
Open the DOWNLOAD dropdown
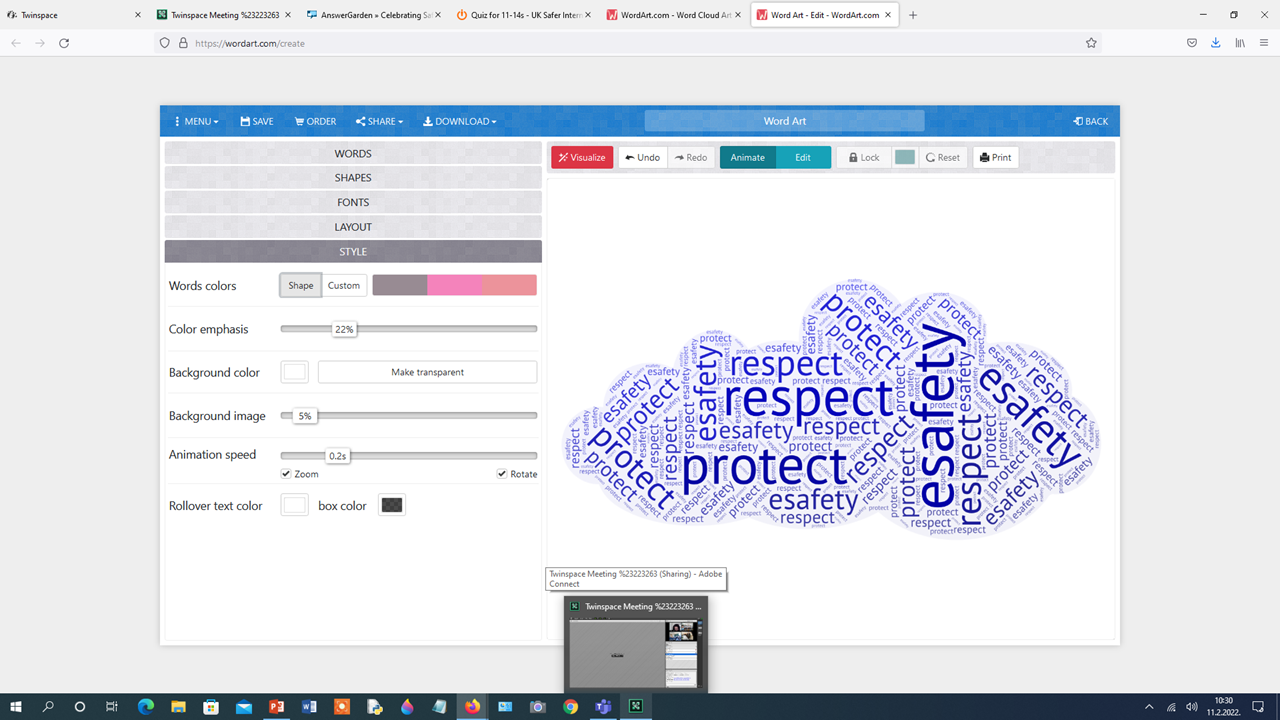coord(460,121)
